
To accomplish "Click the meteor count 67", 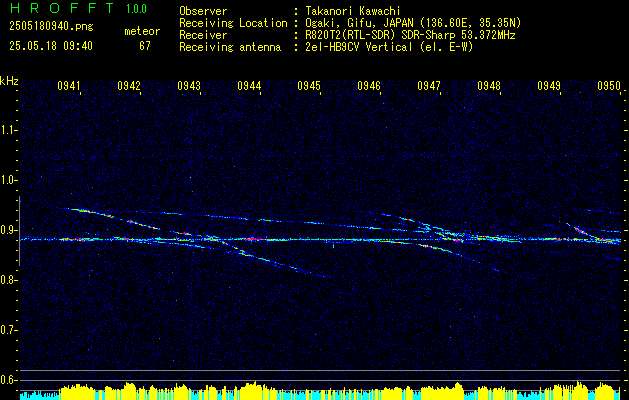I will (145, 46).
